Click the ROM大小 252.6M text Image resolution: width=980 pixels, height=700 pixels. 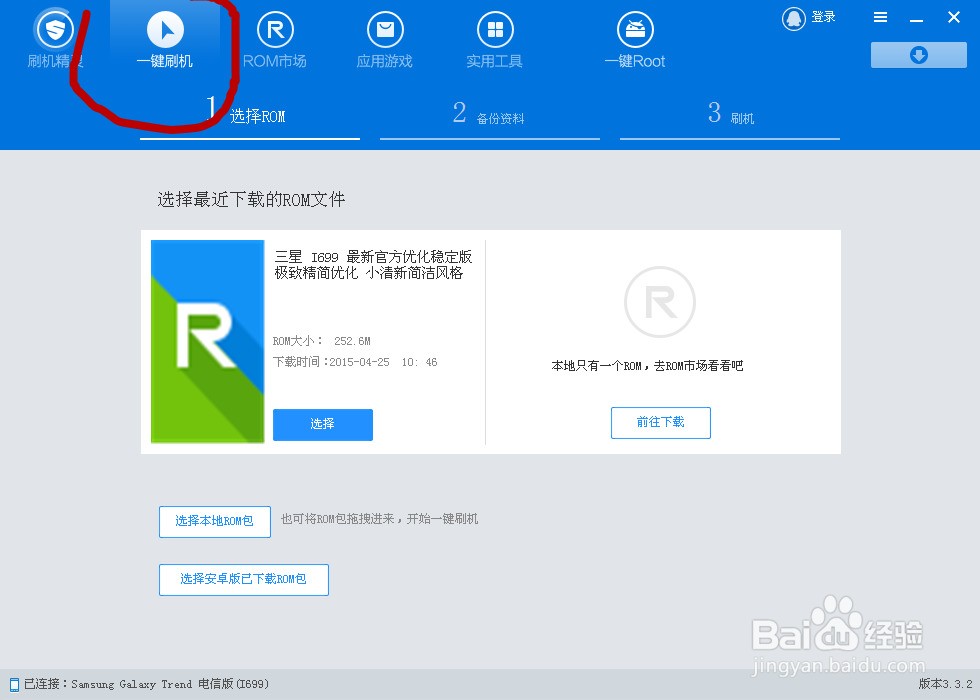pyautogui.click(x=321, y=341)
